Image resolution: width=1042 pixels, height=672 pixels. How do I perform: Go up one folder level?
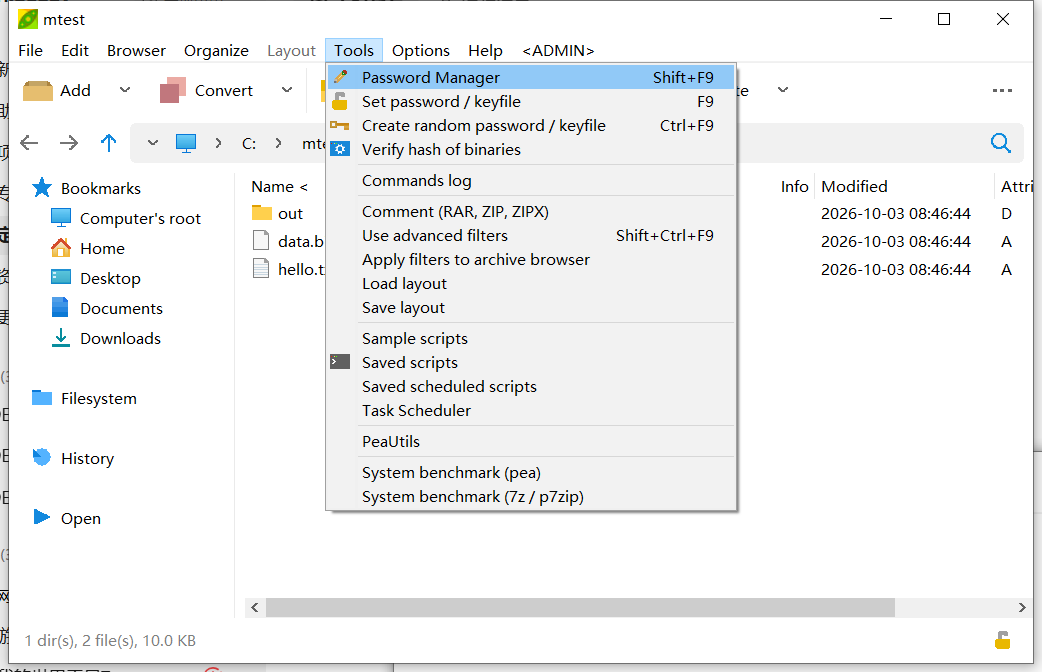click(x=108, y=143)
